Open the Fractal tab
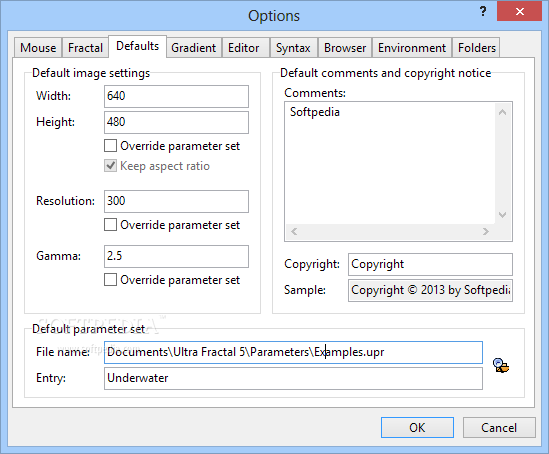The width and height of the screenshot is (549, 454). pos(85,48)
